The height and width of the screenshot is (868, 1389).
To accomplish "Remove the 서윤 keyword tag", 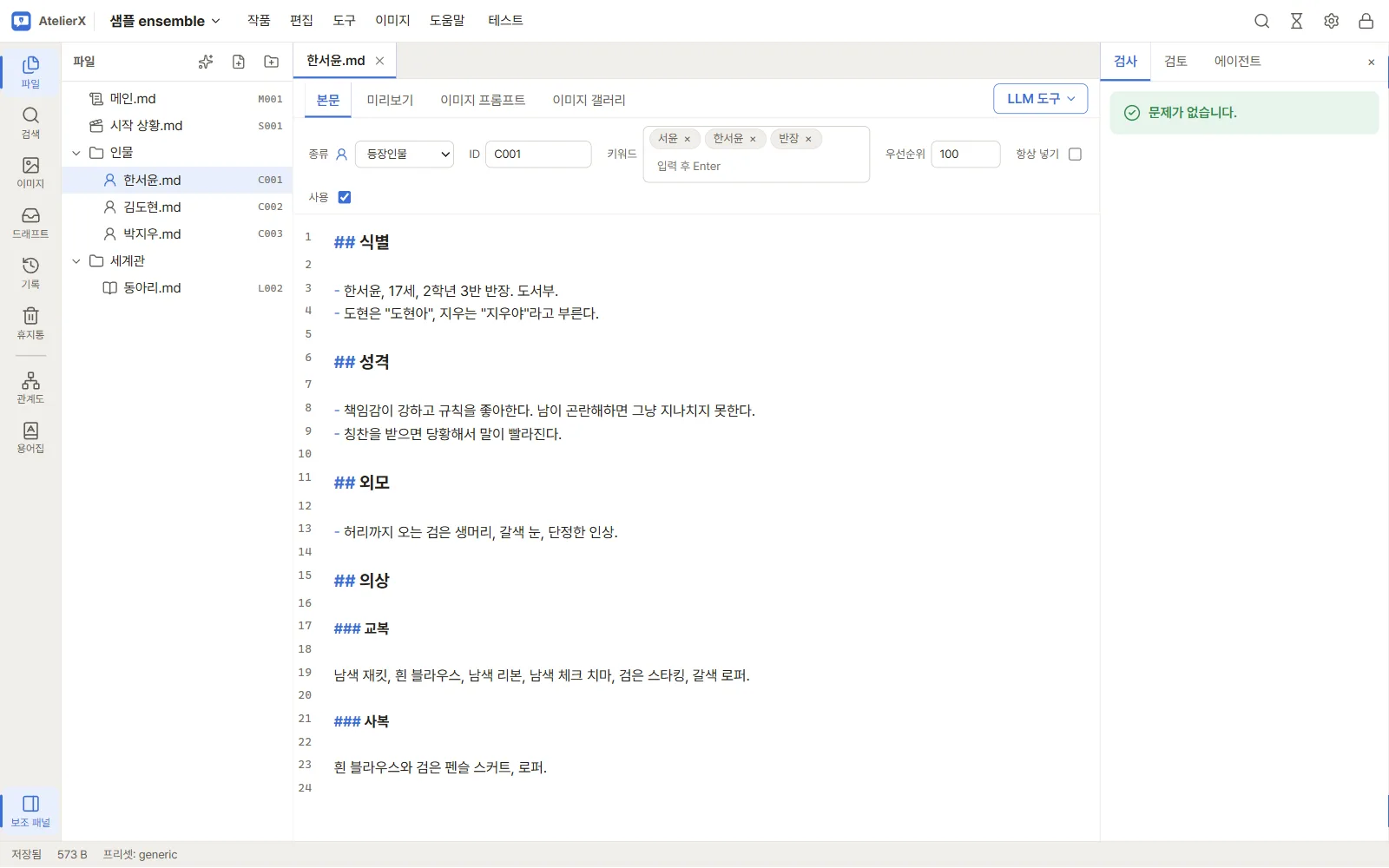I will (x=688, y=139).
